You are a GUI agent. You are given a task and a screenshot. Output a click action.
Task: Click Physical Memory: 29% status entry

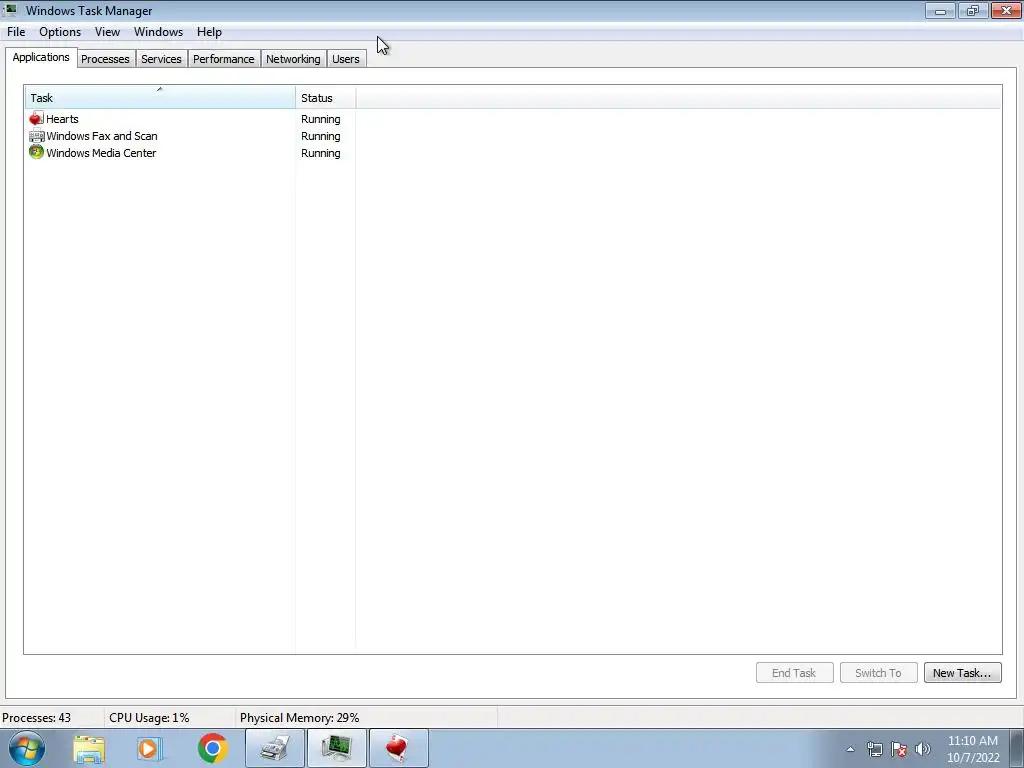click(x=299, y=718)
